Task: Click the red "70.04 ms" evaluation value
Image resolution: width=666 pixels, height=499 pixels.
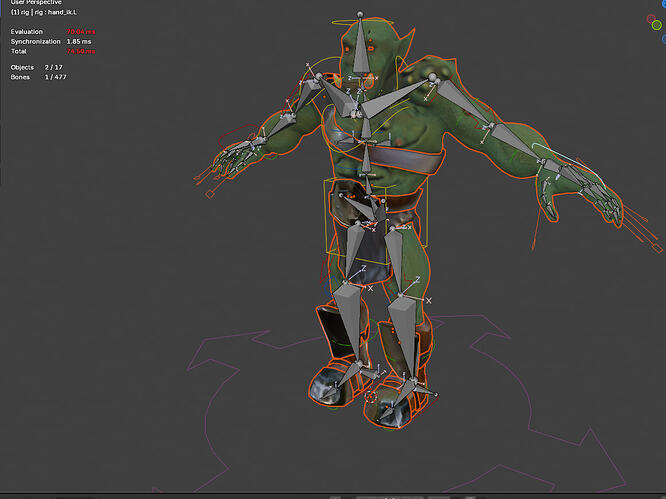Action: [81, 32]
